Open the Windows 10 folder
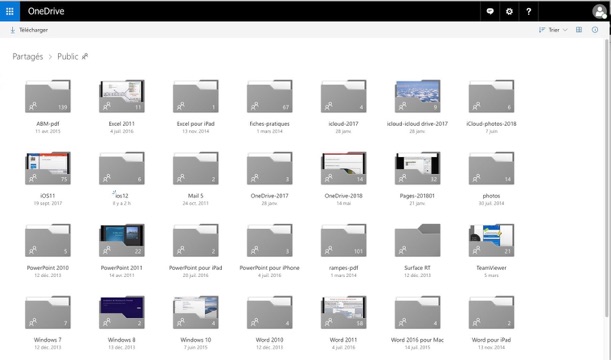Screen dimensions: 611x360 [x=196, y=312]
